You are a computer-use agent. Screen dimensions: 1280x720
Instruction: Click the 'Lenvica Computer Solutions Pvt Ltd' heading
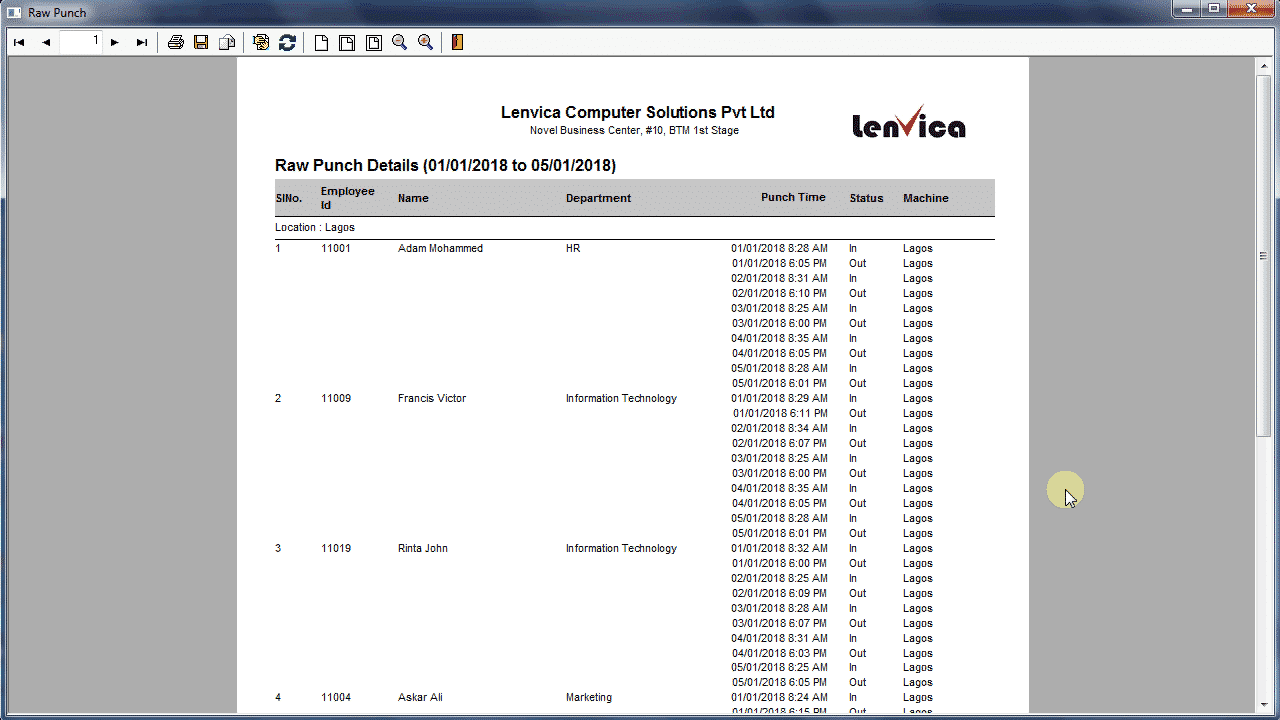[x=638, y=112]
